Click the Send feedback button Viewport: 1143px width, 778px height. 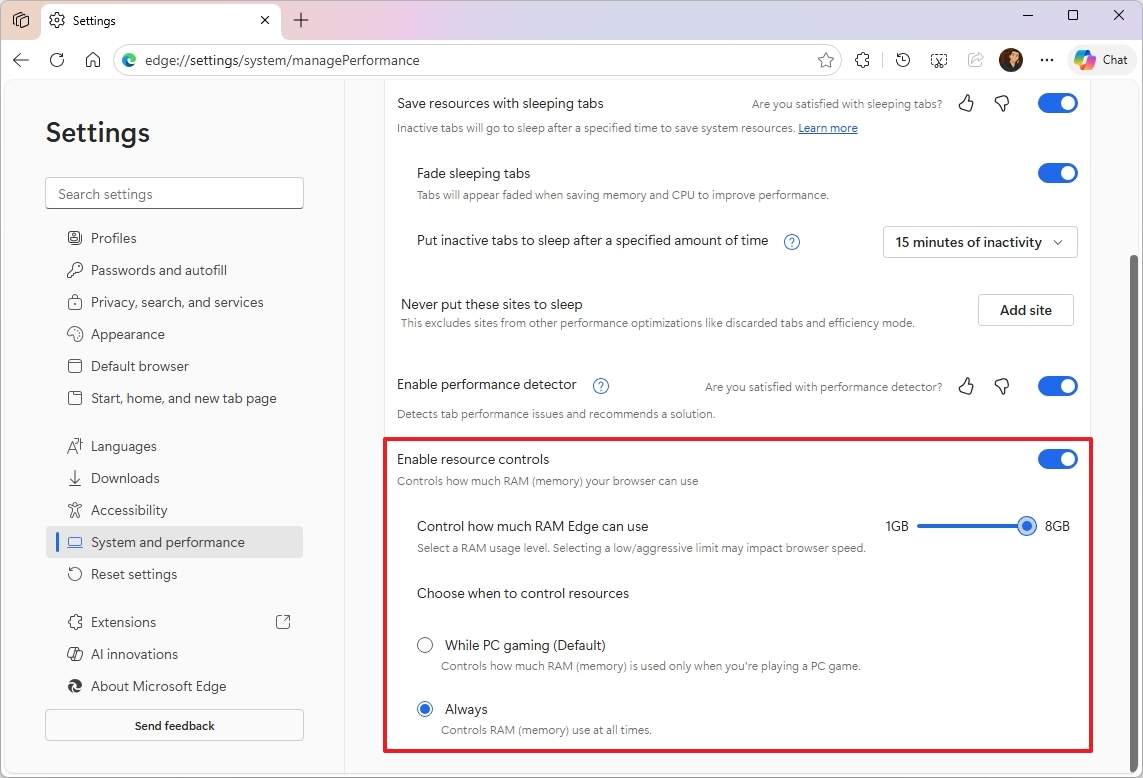pyautogui.click(x=174, y=725)
